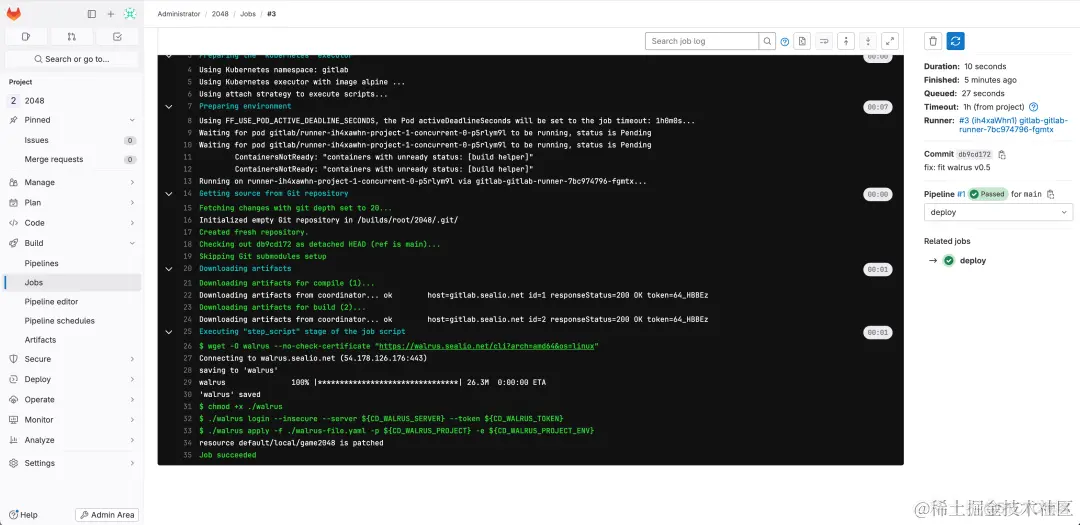Collapse the Preparing environment log section

(169, 107)
